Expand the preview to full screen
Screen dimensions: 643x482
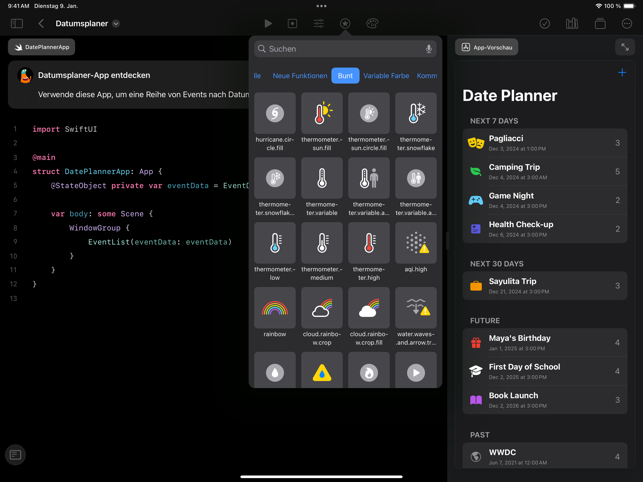tap(625, 47)
